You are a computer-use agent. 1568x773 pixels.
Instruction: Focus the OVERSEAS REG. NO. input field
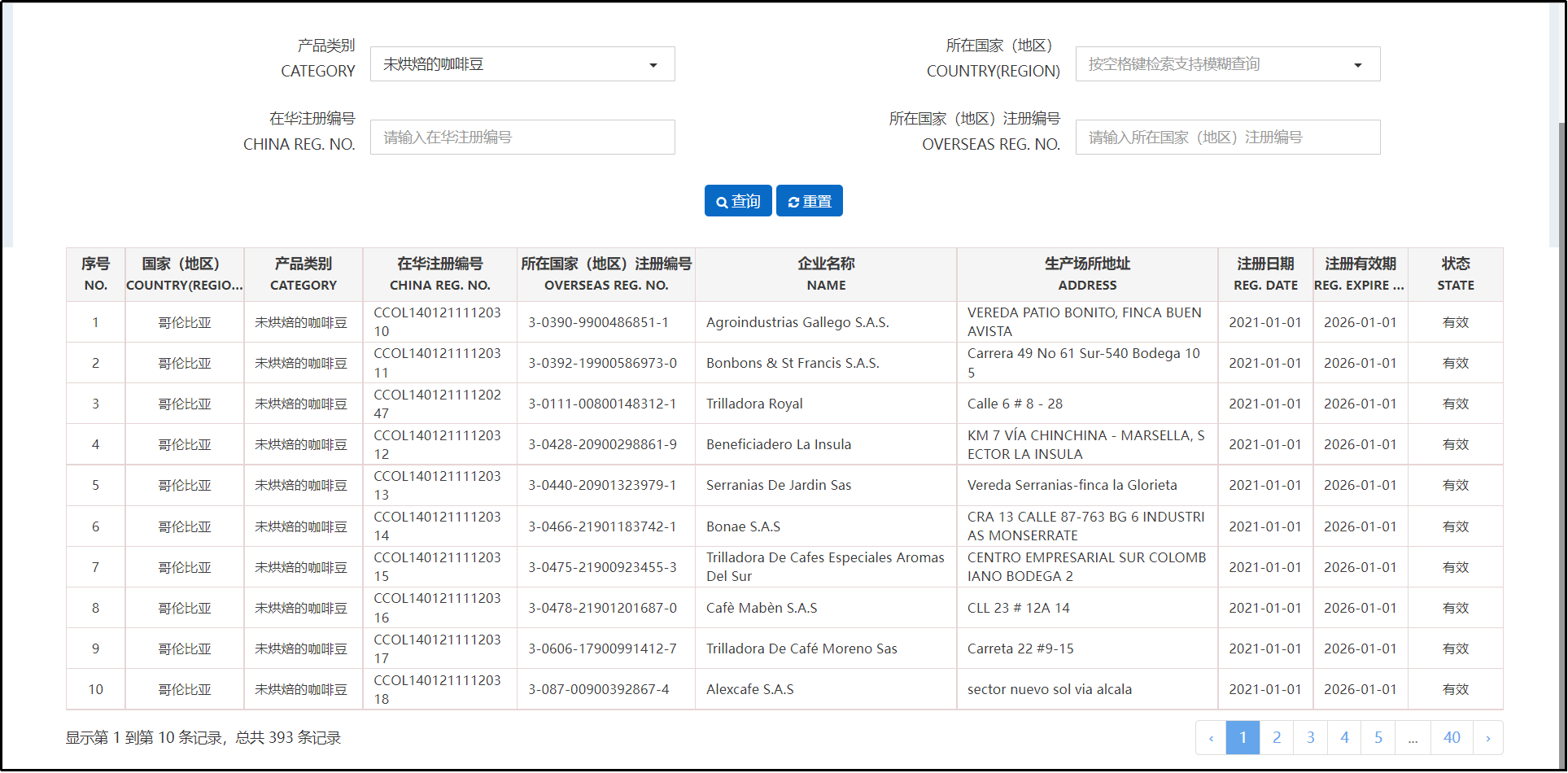click(1228, 138)
